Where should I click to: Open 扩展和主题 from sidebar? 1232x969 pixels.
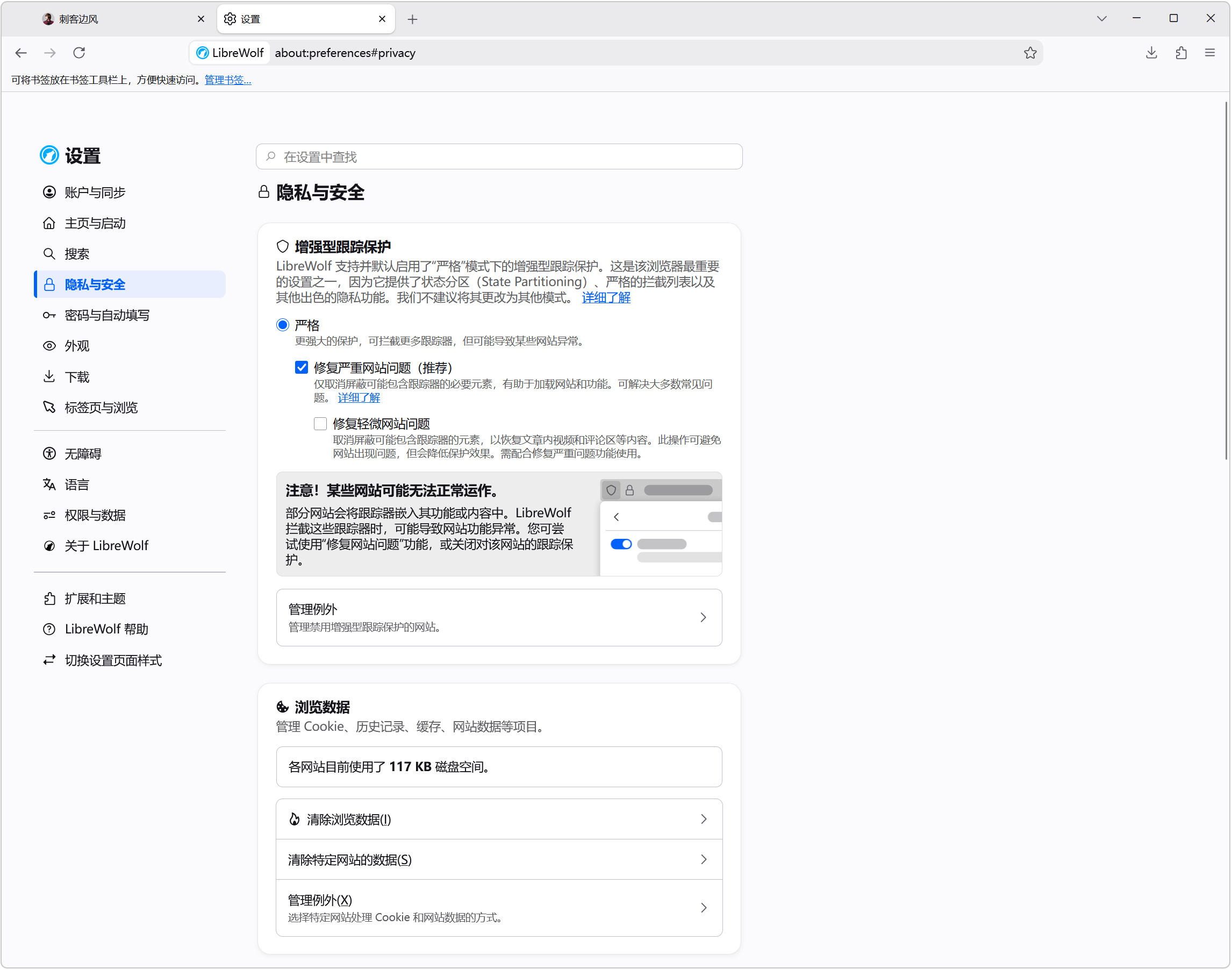pos(130,598)
